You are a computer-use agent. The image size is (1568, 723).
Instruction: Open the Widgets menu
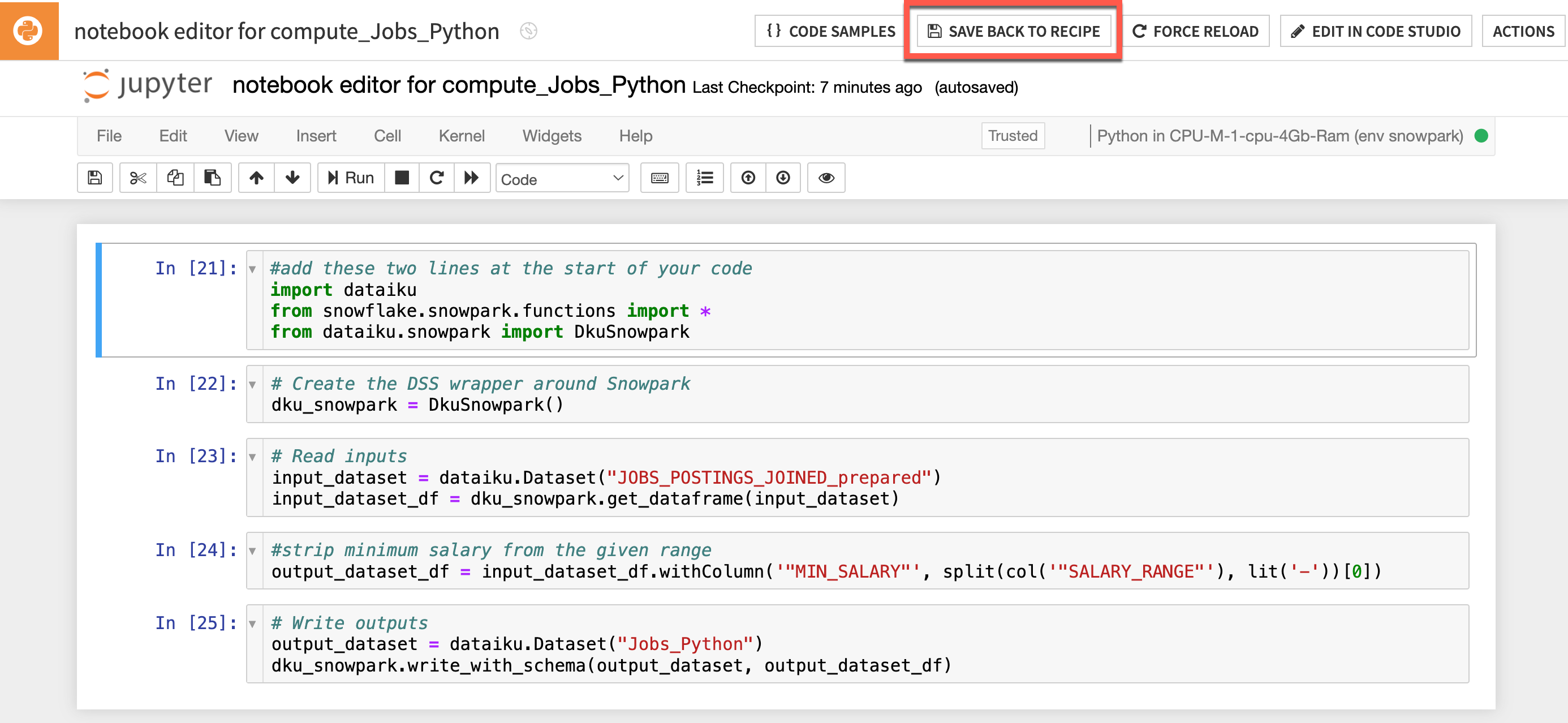pyautogui.click(x=552, y=136)
